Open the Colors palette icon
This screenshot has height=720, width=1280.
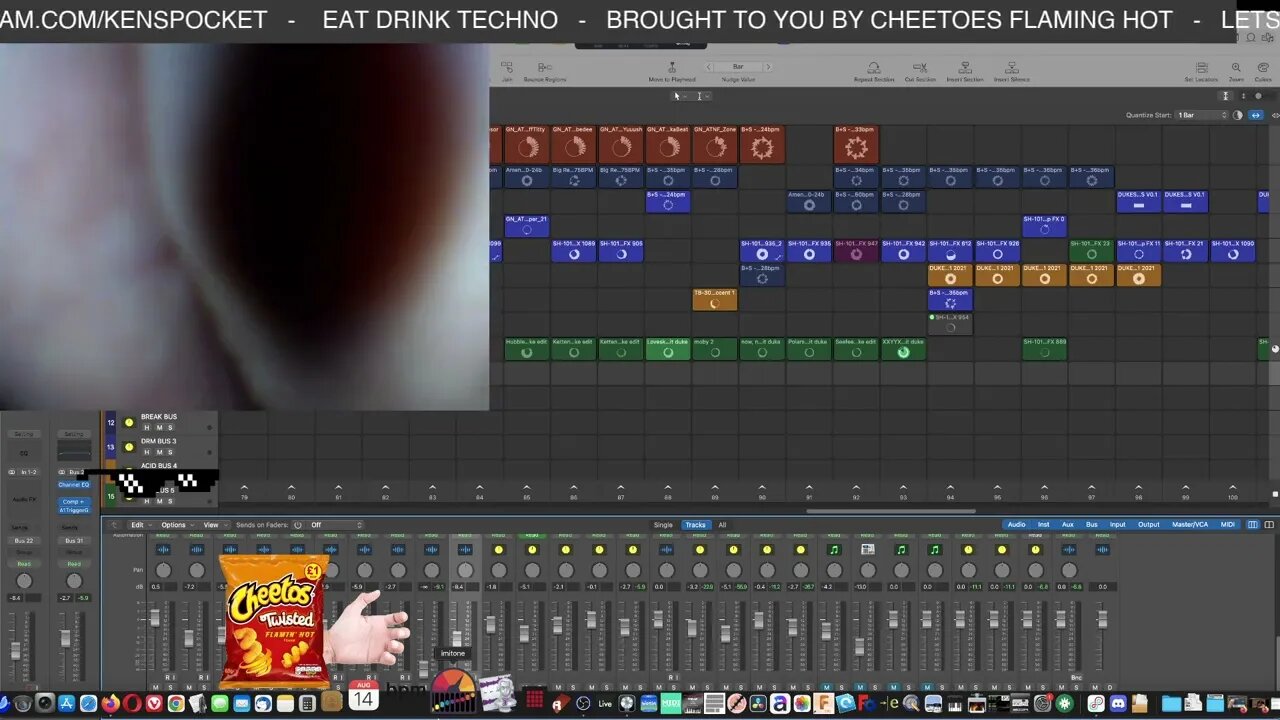pyautogui.click(x=1263, y=67)
